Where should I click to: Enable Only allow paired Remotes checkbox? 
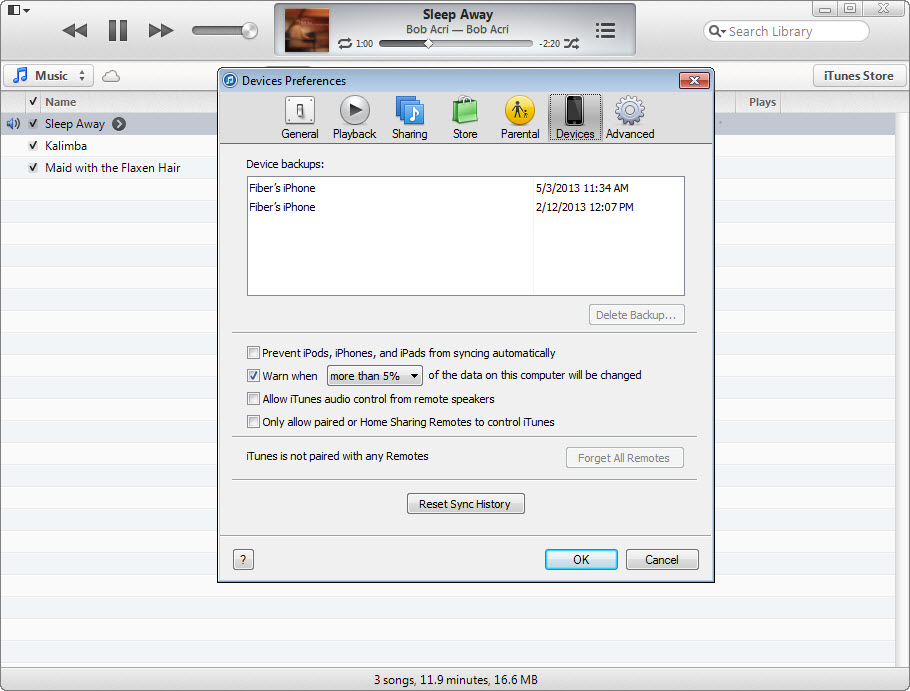pos(253,422)
